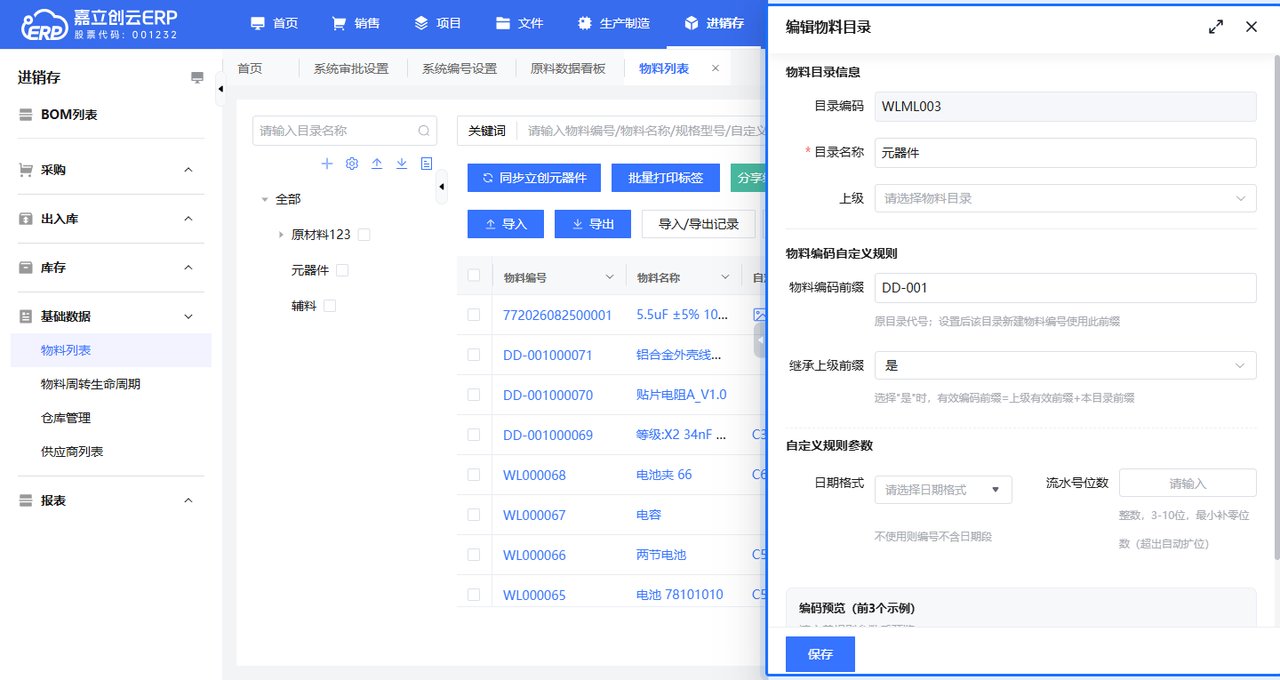1280x680 pixels.
Task: Click the add directory plus icon
Action: point(327,163)
